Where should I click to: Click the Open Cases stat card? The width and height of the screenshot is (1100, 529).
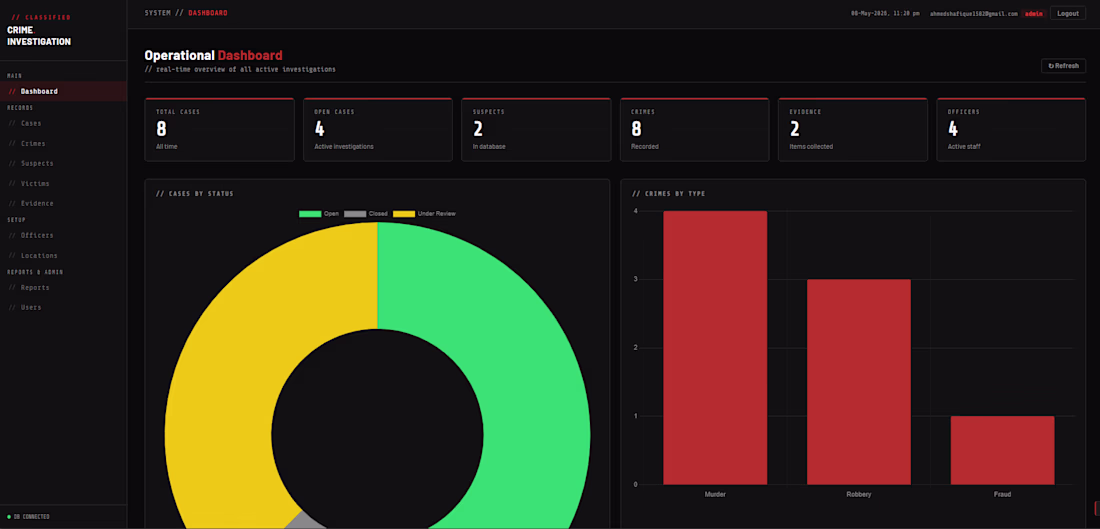(377, 130)
